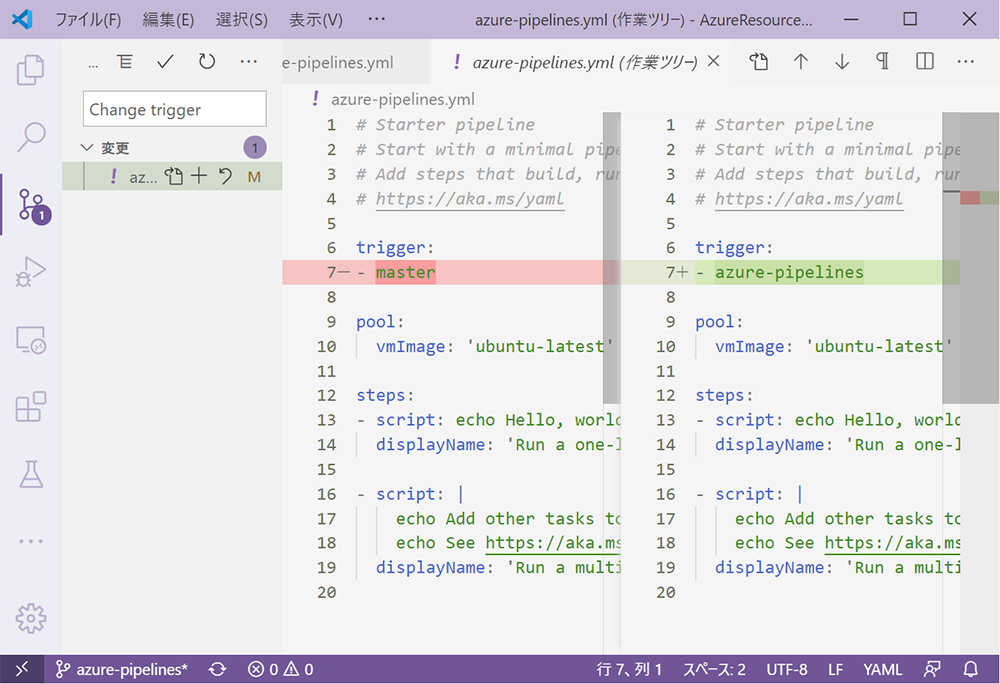The image size is (1000, 684).
Task: Open source control more actions menu
Action: pyautogui.click(x=248, y=62)
